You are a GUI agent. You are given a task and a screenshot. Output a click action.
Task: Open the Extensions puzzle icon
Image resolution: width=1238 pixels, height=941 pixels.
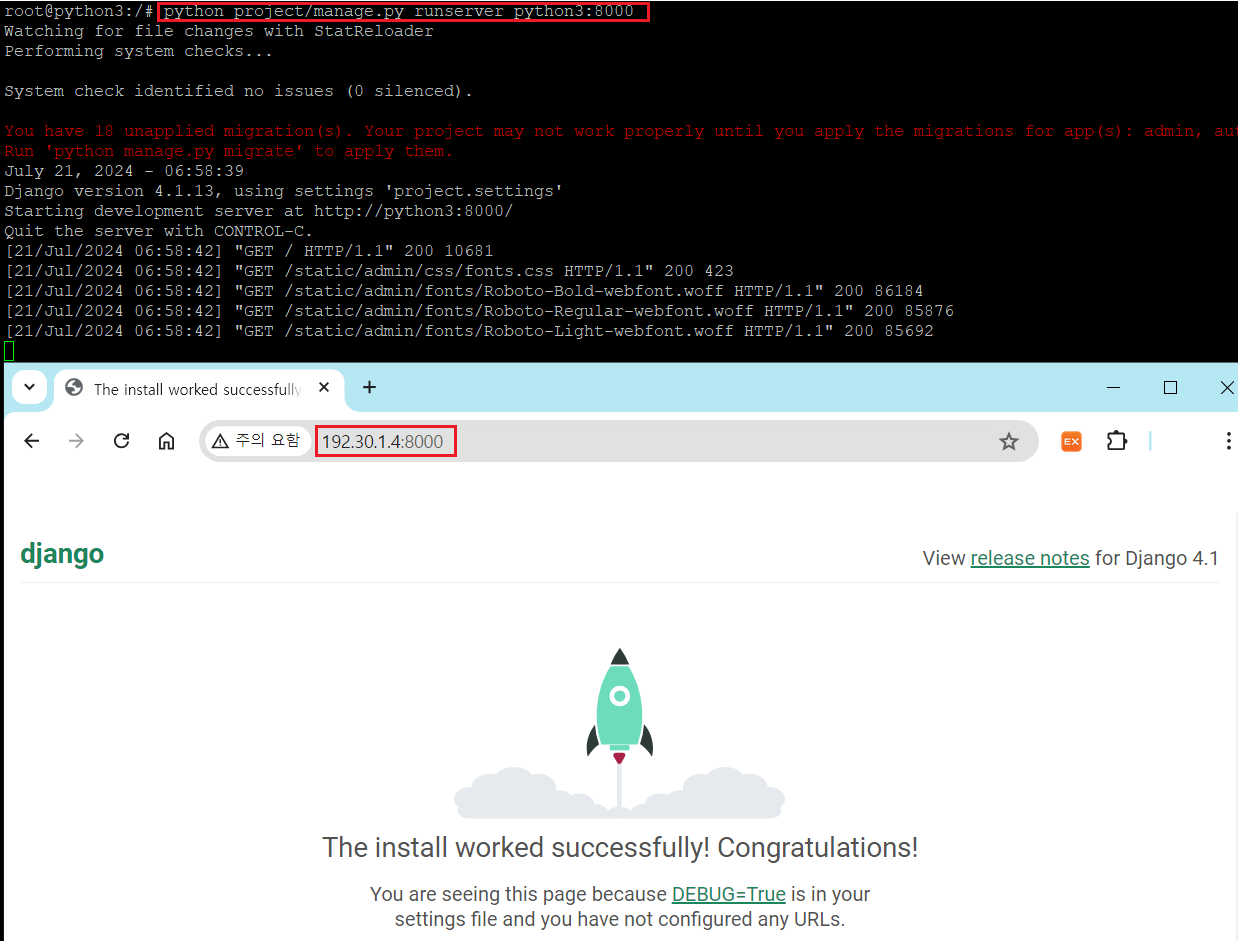click(x=1116, y=441)
